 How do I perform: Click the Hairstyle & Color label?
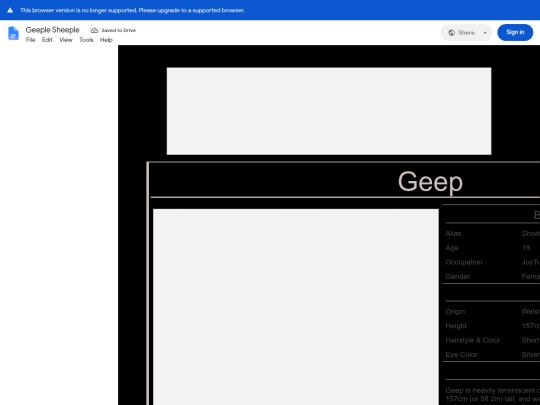[x=472, y=340]
